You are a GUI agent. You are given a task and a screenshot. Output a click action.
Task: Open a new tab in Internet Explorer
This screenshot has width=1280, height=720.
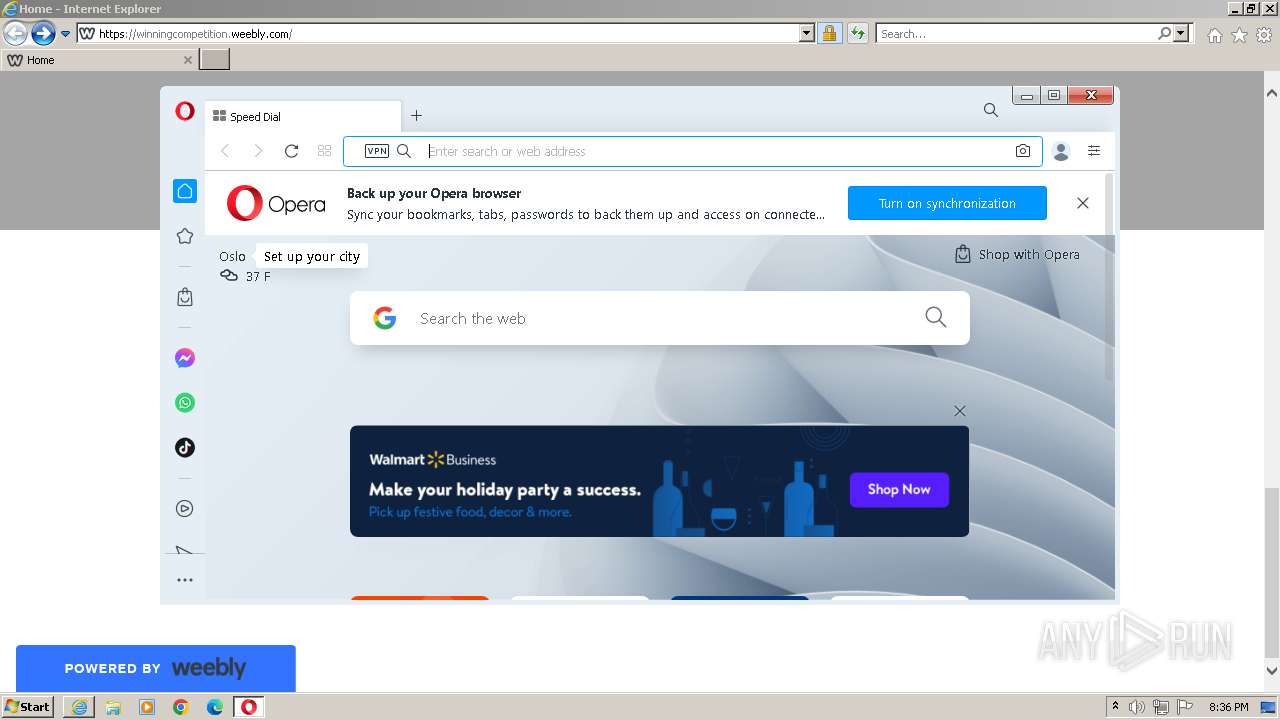pyautogui.click(x=214, y=60)
